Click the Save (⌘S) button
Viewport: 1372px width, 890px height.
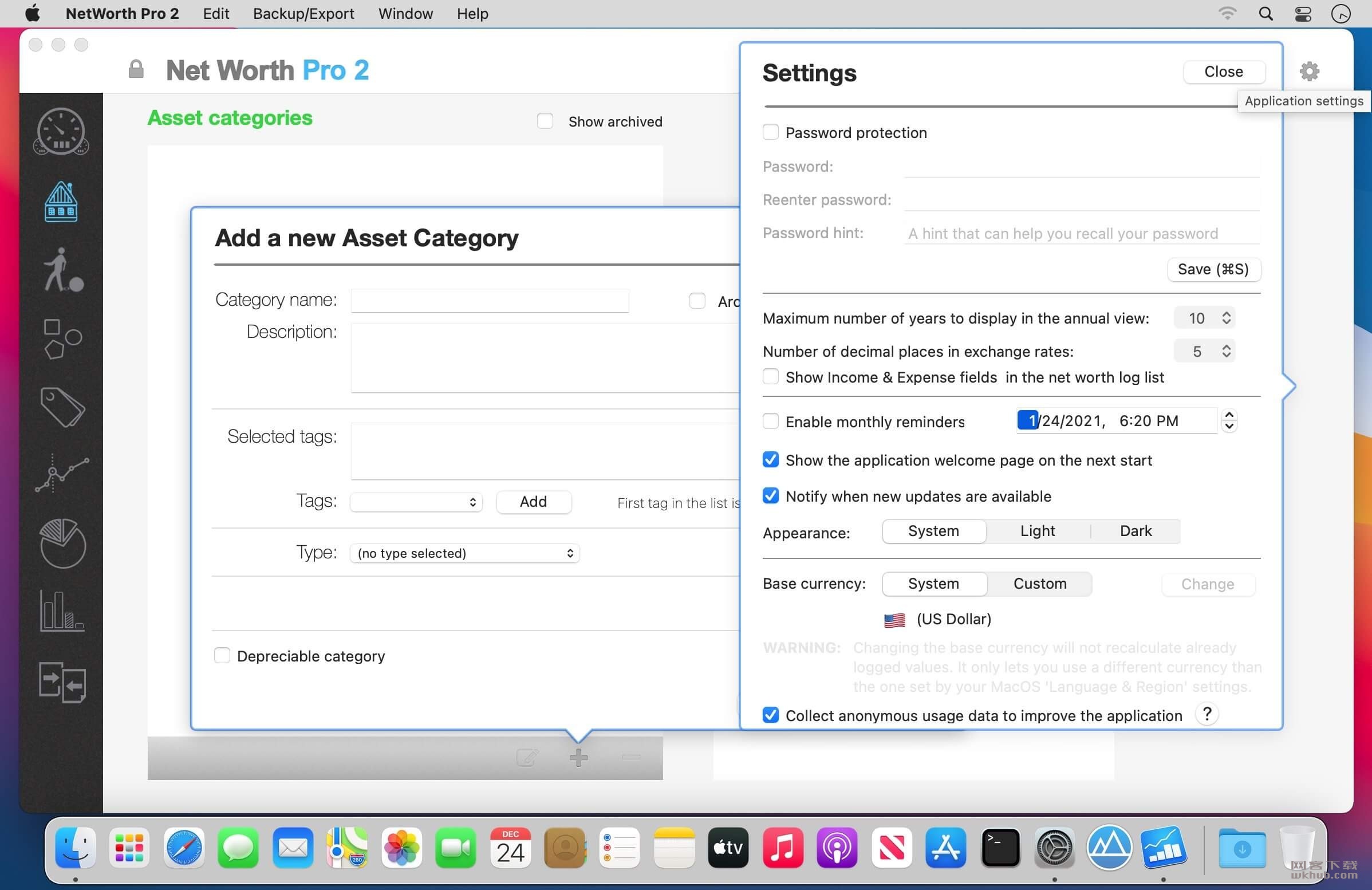1213,269
